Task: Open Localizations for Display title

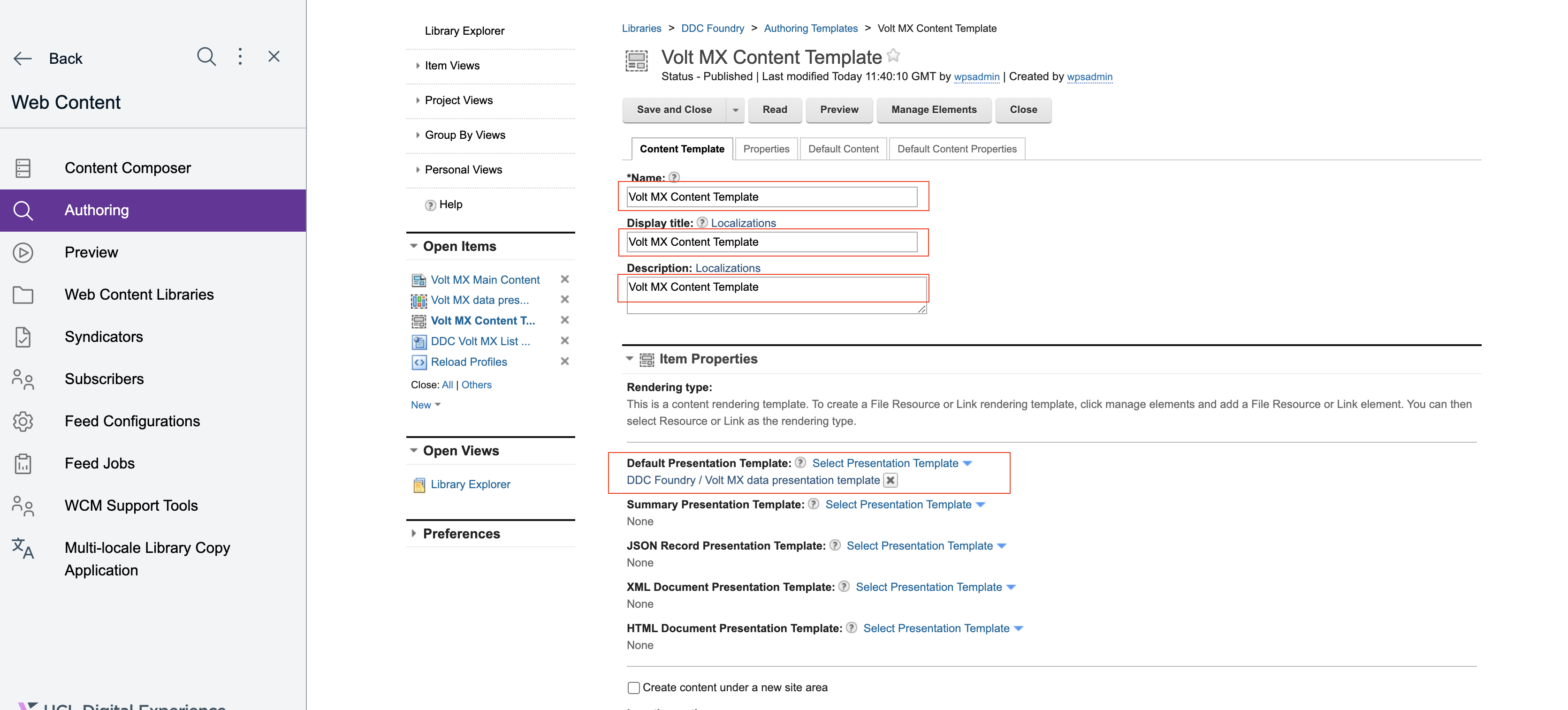Action: coord(743,223)
